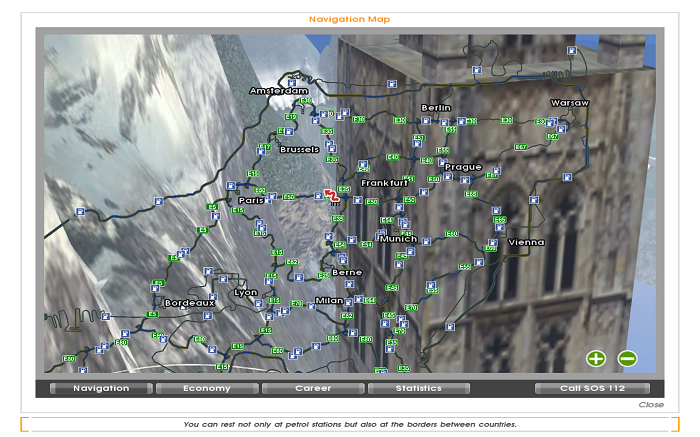Screen dimensions: 700x437
Task: Click the Vienna city marker
Action: 526,242
